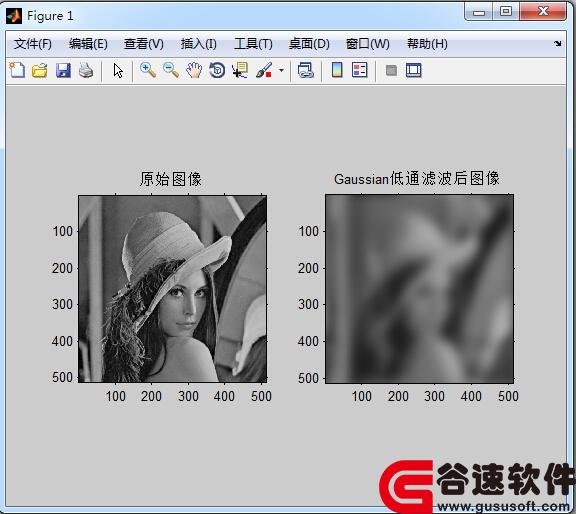Insert a colorbar from the toolbar
This screenshot has width=576, height=514.
(x=337, y=70)
